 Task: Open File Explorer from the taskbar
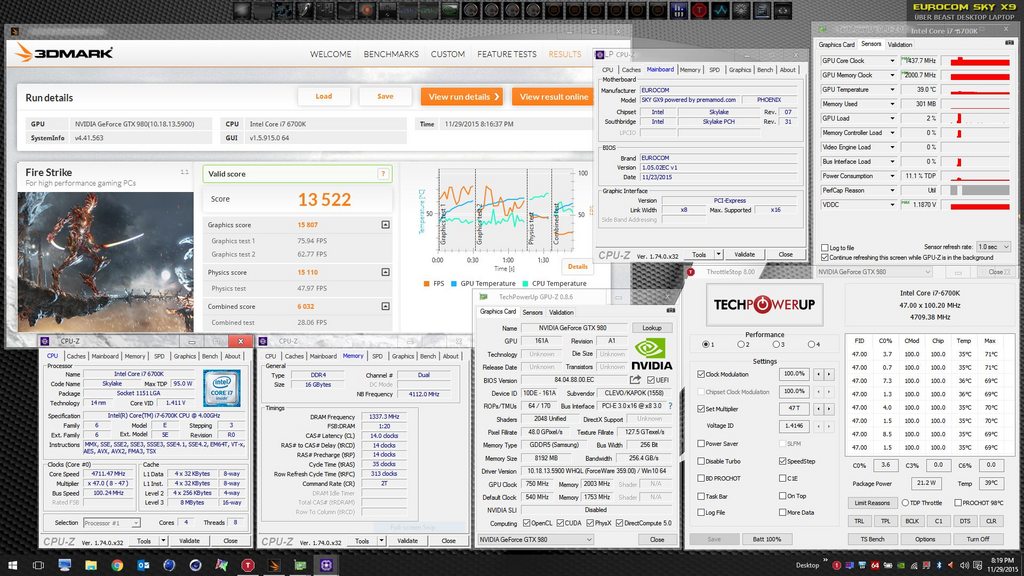[91, 565]
